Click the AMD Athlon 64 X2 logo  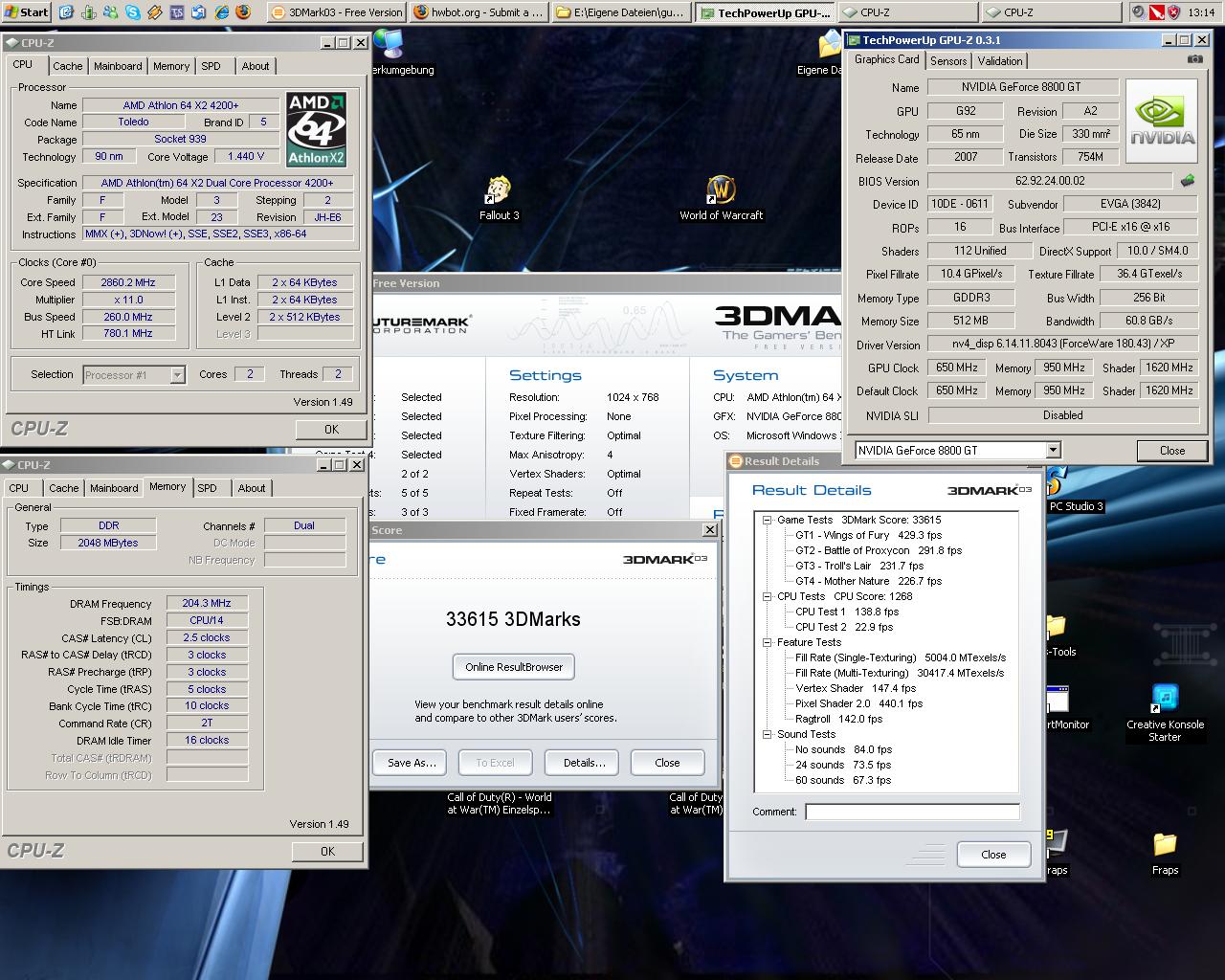(x=317, y=129)
